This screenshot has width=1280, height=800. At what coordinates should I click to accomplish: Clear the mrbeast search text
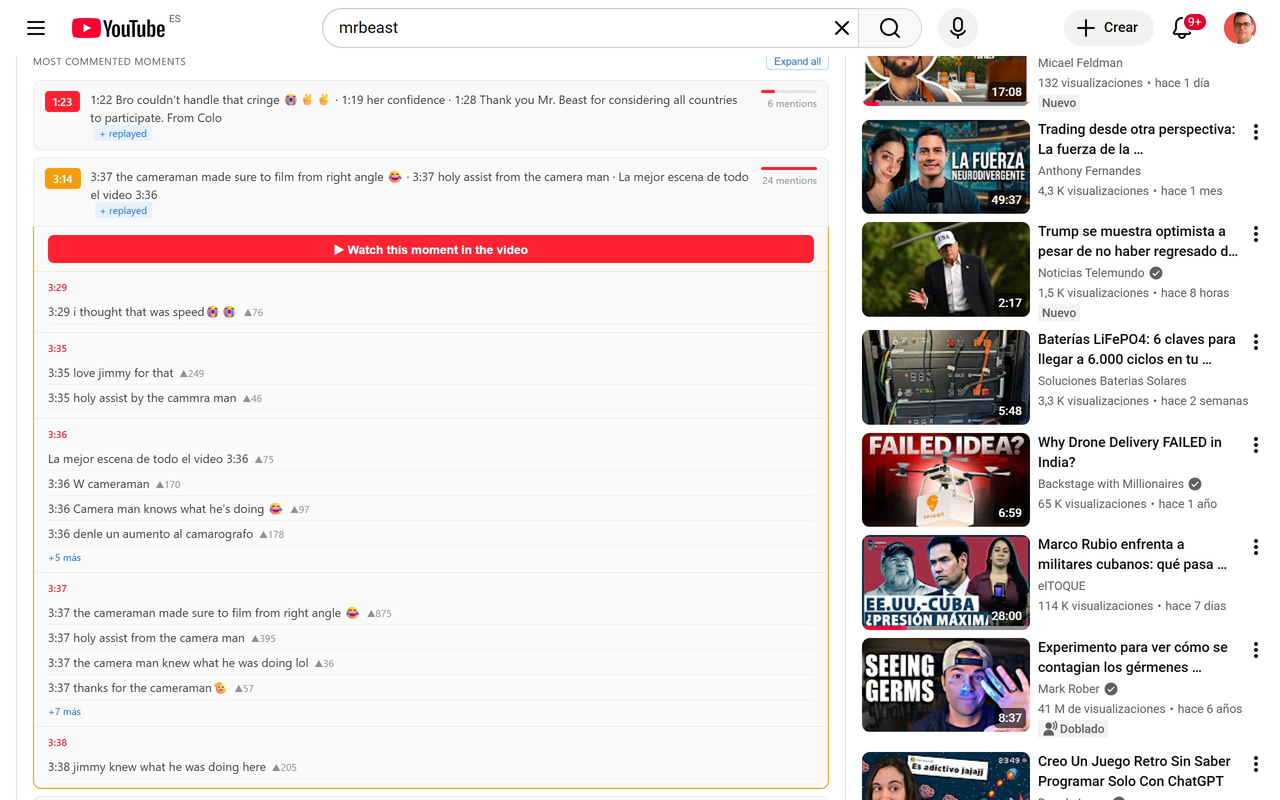(842, 28)
